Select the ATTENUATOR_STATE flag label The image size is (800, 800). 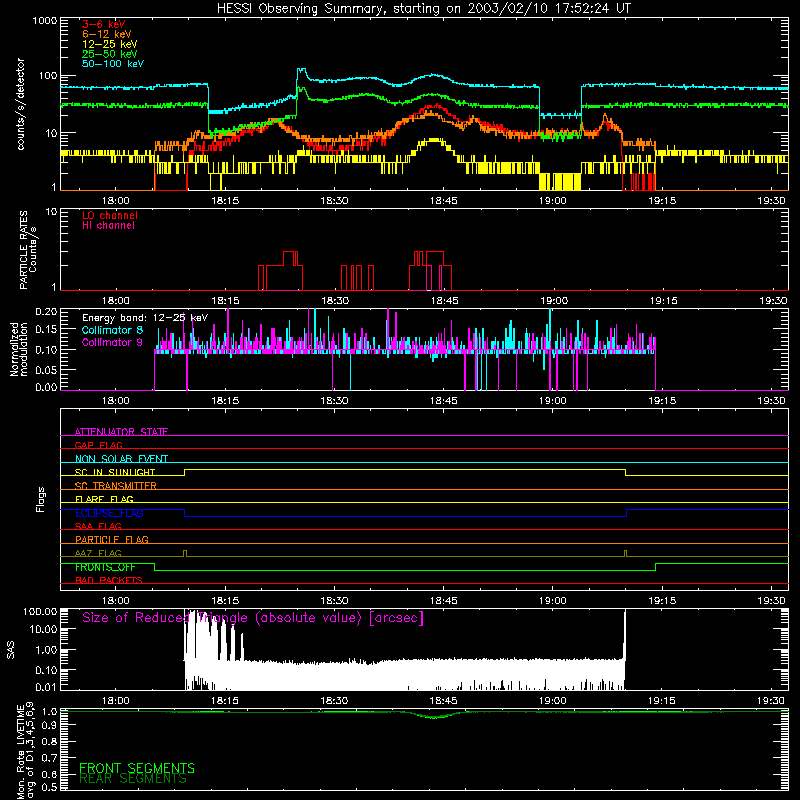[121, 432]
